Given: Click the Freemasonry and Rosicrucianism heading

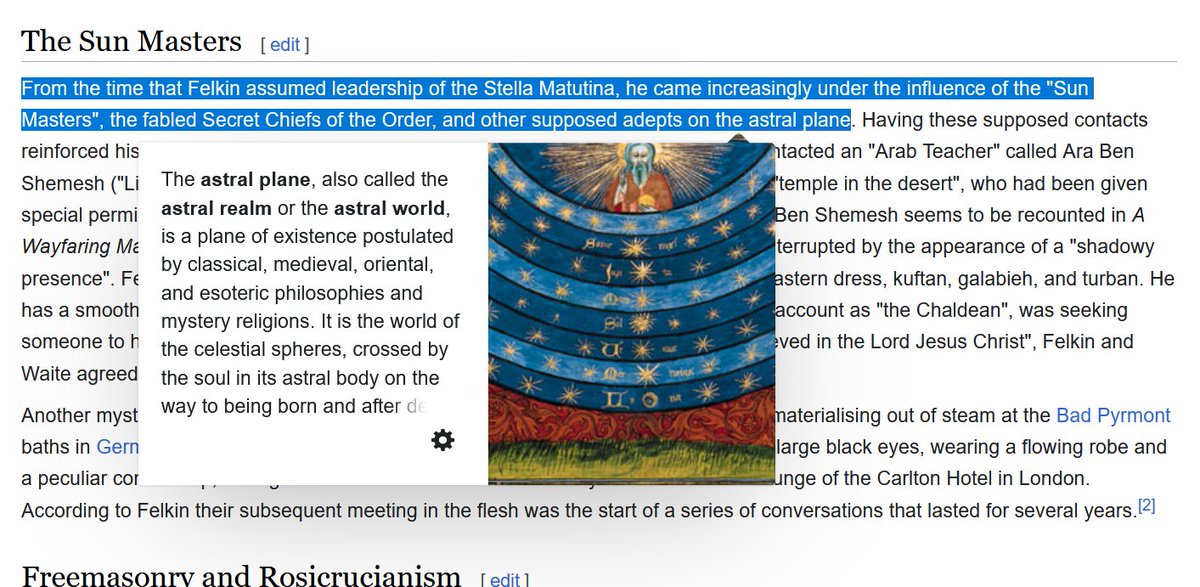Looking at the screenshot, I should (x=241, y=577).
